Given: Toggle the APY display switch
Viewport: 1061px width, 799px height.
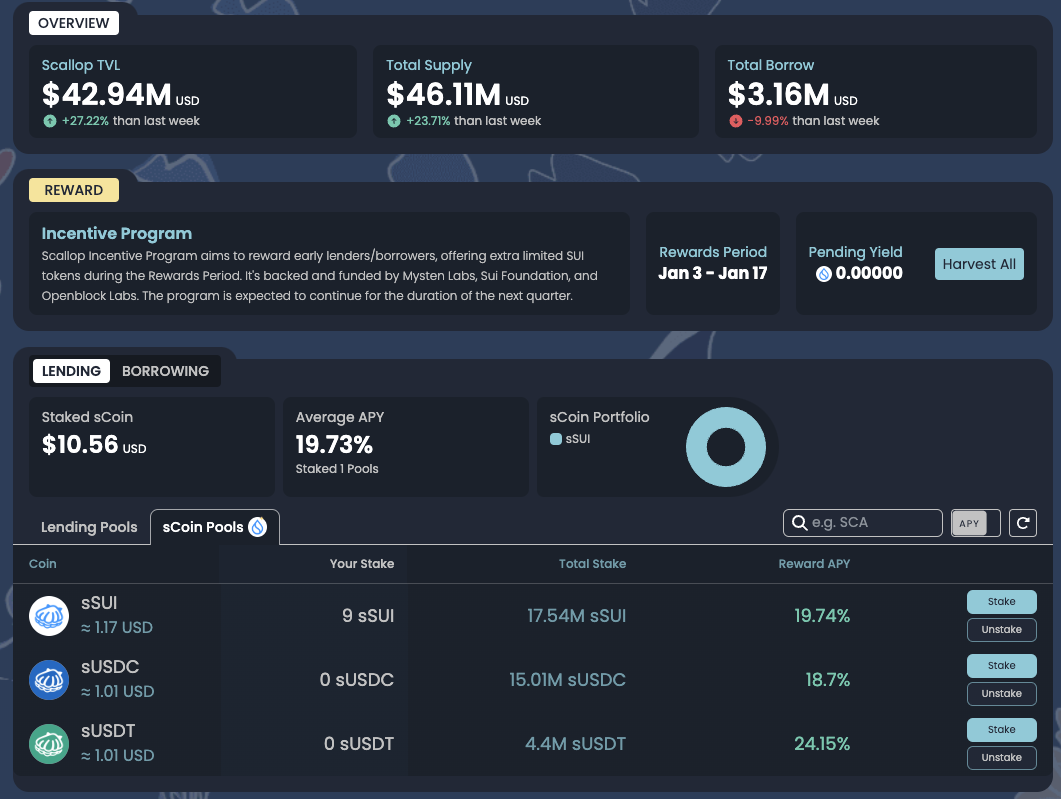Looking at the screenshot, I should click(976, 523).
